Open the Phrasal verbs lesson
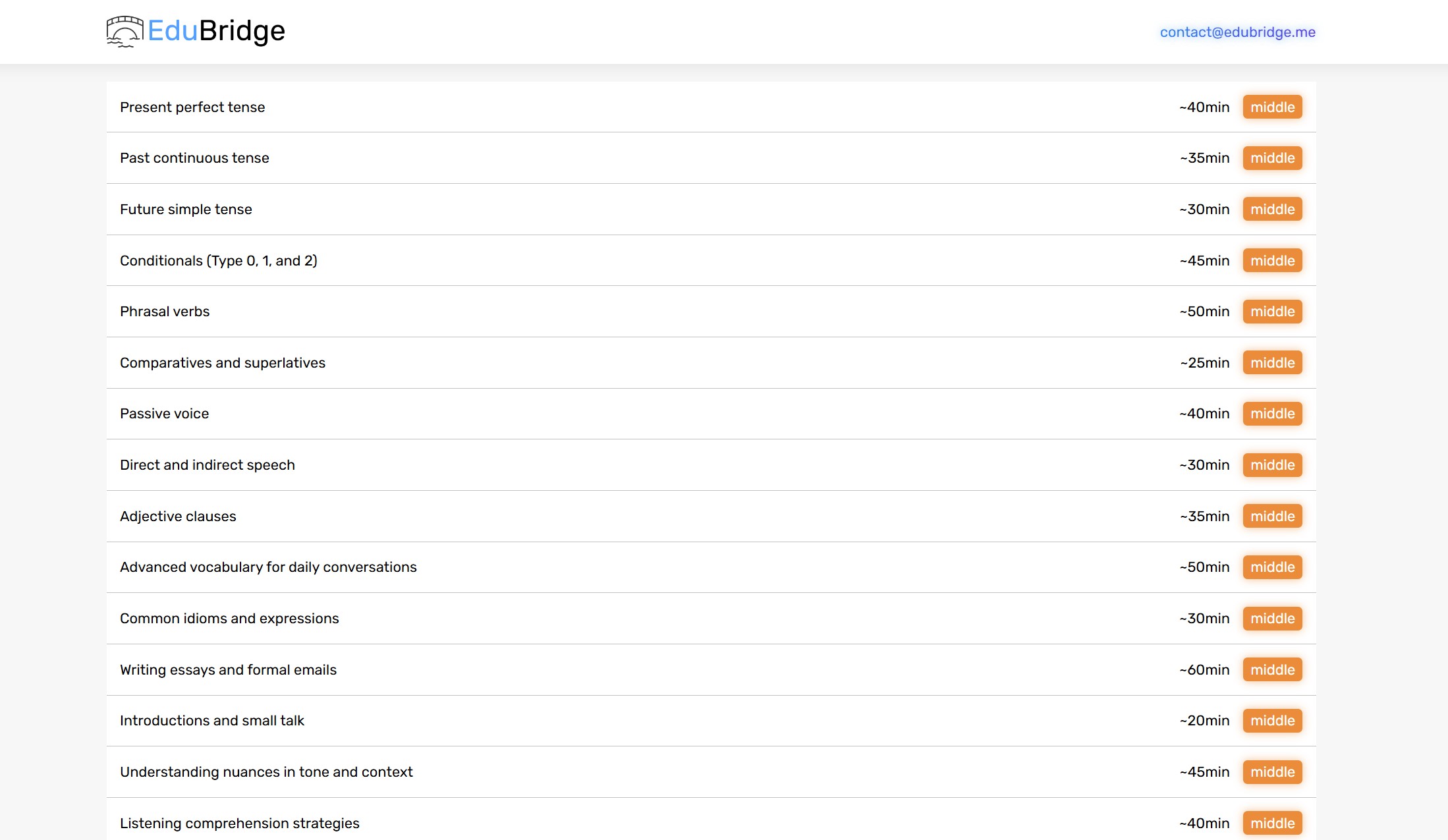This screenshot has height=840, width=1448. point(165,312)
